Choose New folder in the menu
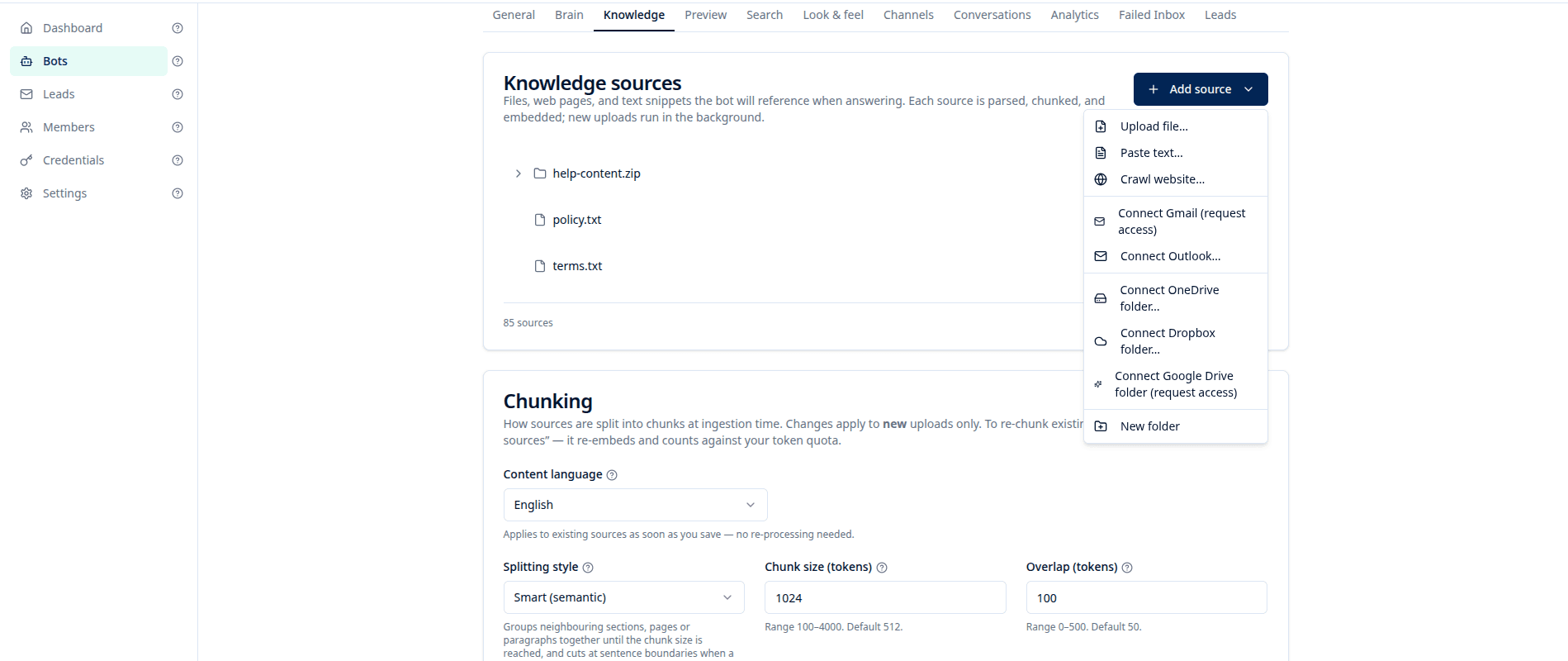The height and width of the screenshot is (661, 1568). tap(1176, 426)
